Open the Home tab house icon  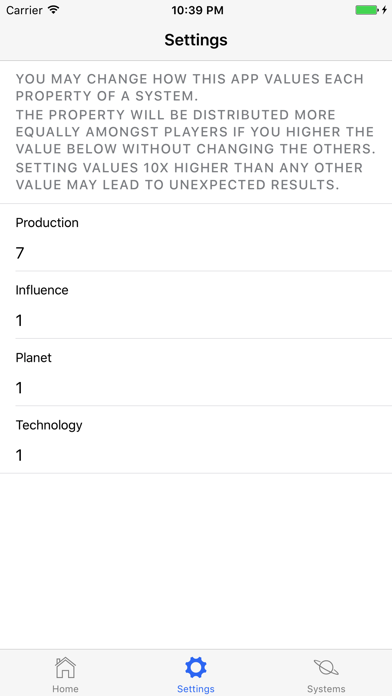pos(65,668)
